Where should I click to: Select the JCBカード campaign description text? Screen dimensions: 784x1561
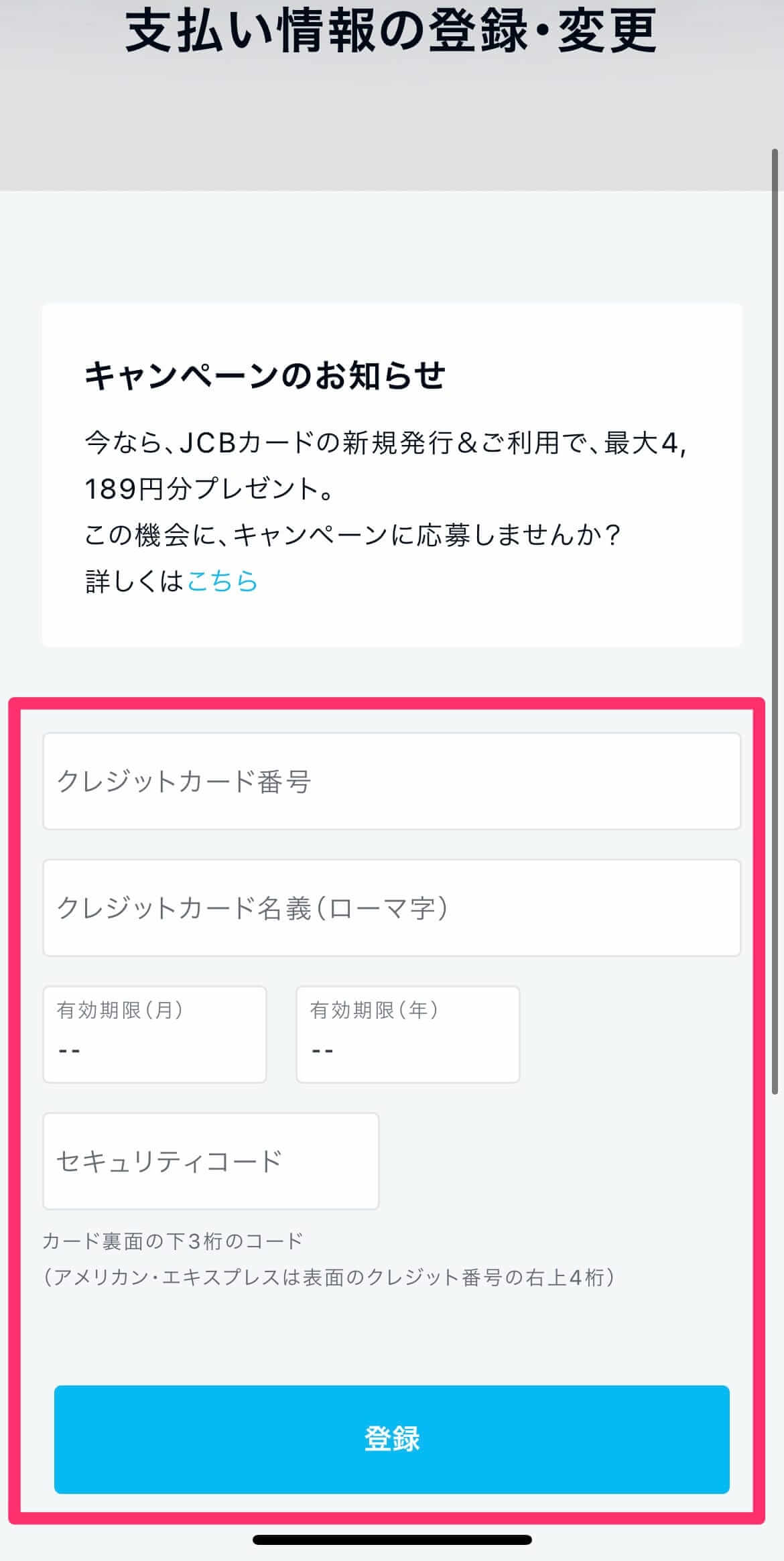click(x=386, y=466)
